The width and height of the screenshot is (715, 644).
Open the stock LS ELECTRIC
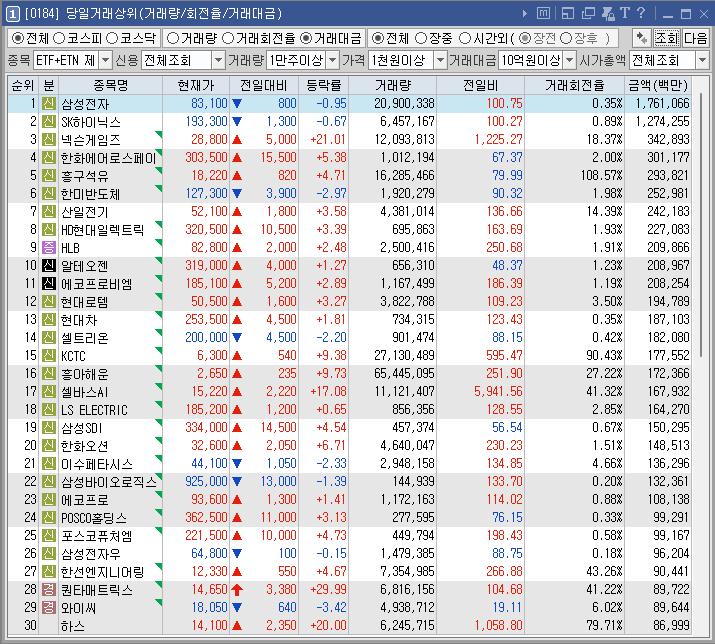(x=94, y=410)
